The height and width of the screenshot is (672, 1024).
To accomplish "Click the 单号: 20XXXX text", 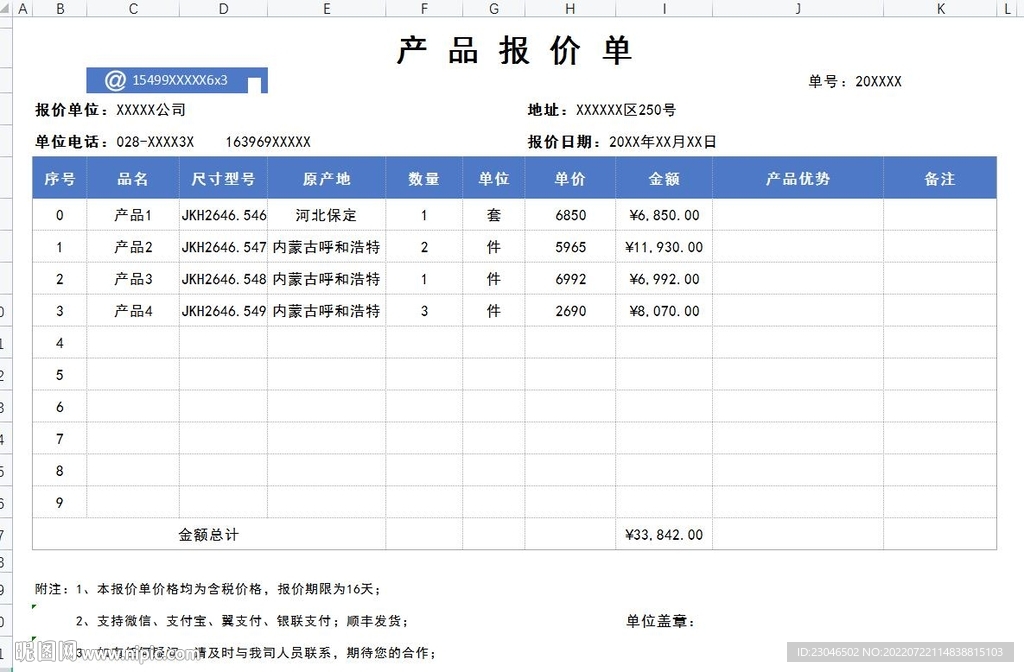I will pyautogui.click(x=855, y=82).
